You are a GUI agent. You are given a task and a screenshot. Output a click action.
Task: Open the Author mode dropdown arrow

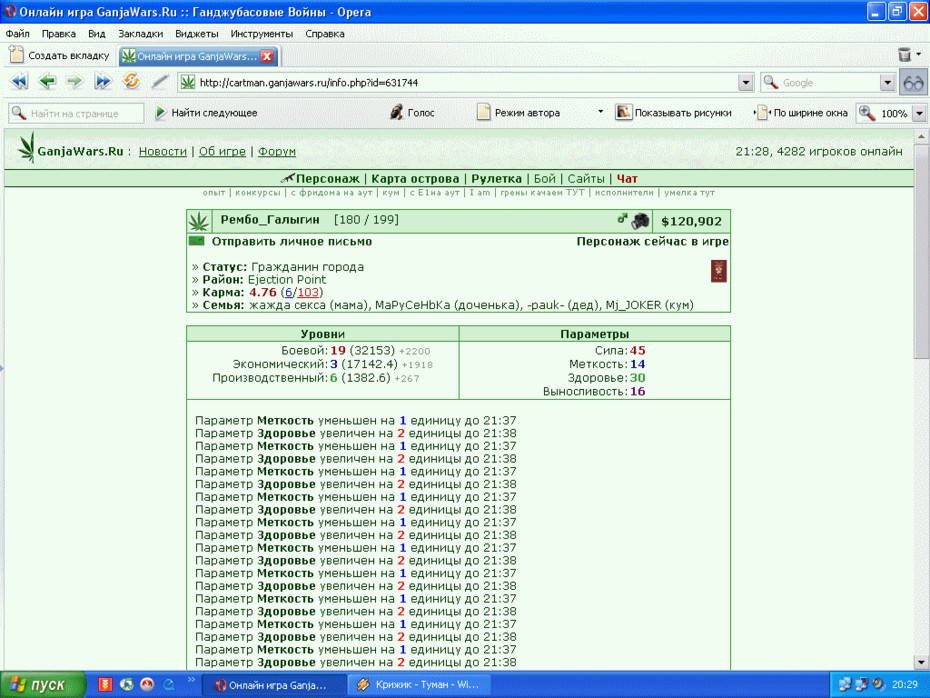pyautogui.click(x=600, y=111)
